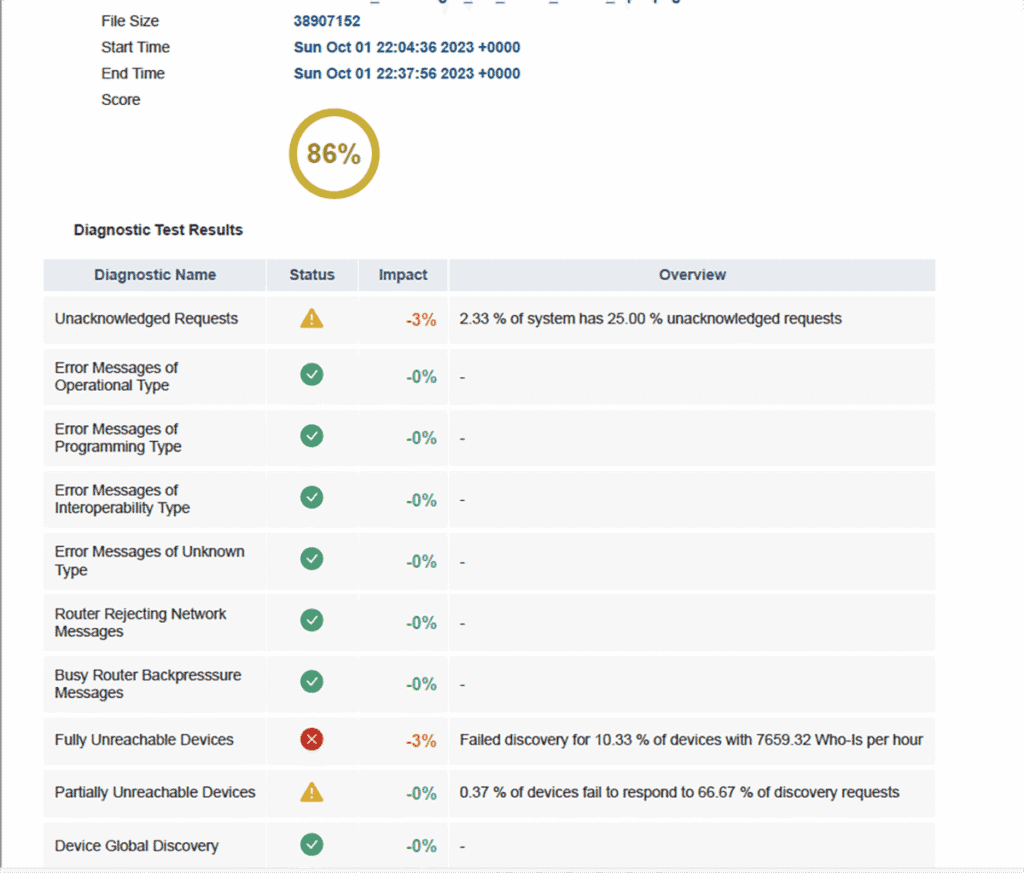Viewport: 1024px width, 873px height.
Task: Select Error Messages of Programming Type name
Action: tap(118, 438)
